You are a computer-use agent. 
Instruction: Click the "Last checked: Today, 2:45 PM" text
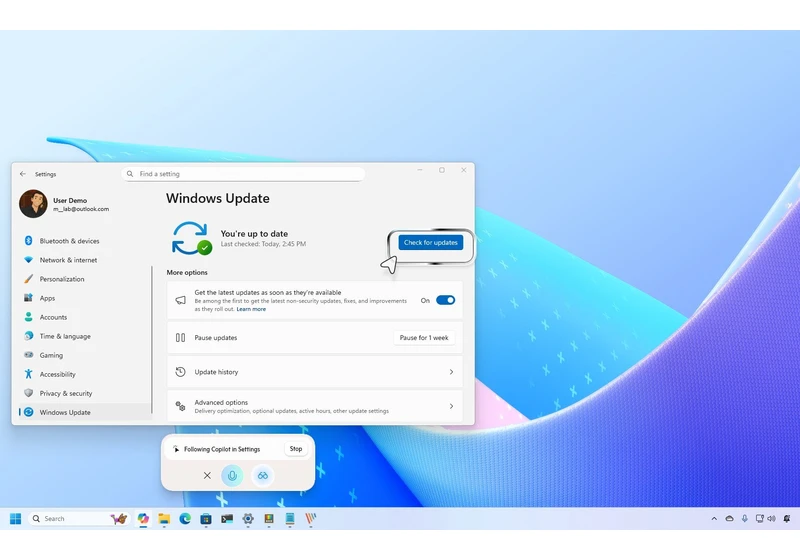pyautogui.click(x=263, y=244)
